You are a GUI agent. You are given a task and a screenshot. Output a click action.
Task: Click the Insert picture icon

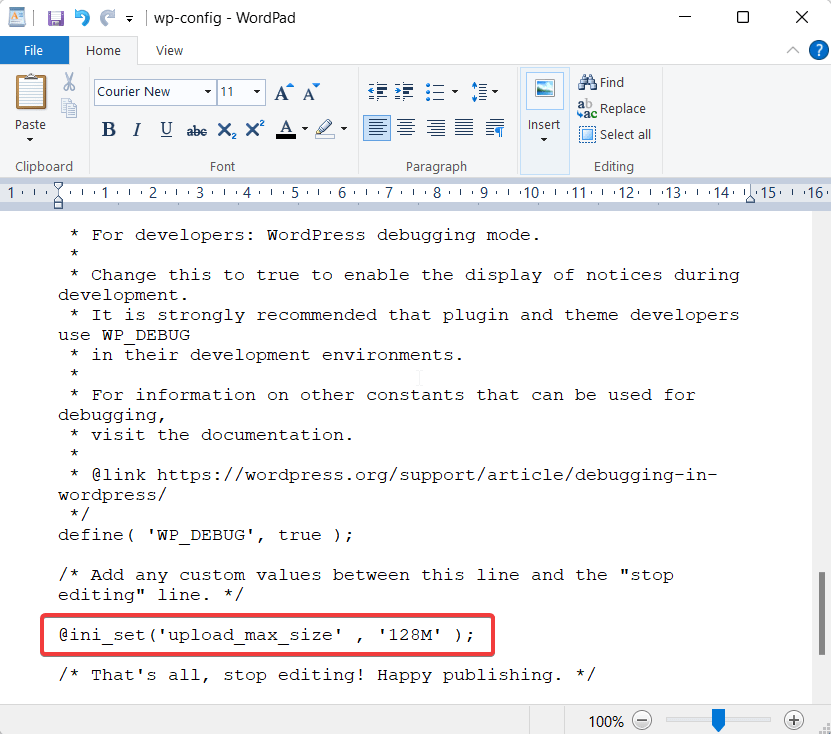[545, 90]
